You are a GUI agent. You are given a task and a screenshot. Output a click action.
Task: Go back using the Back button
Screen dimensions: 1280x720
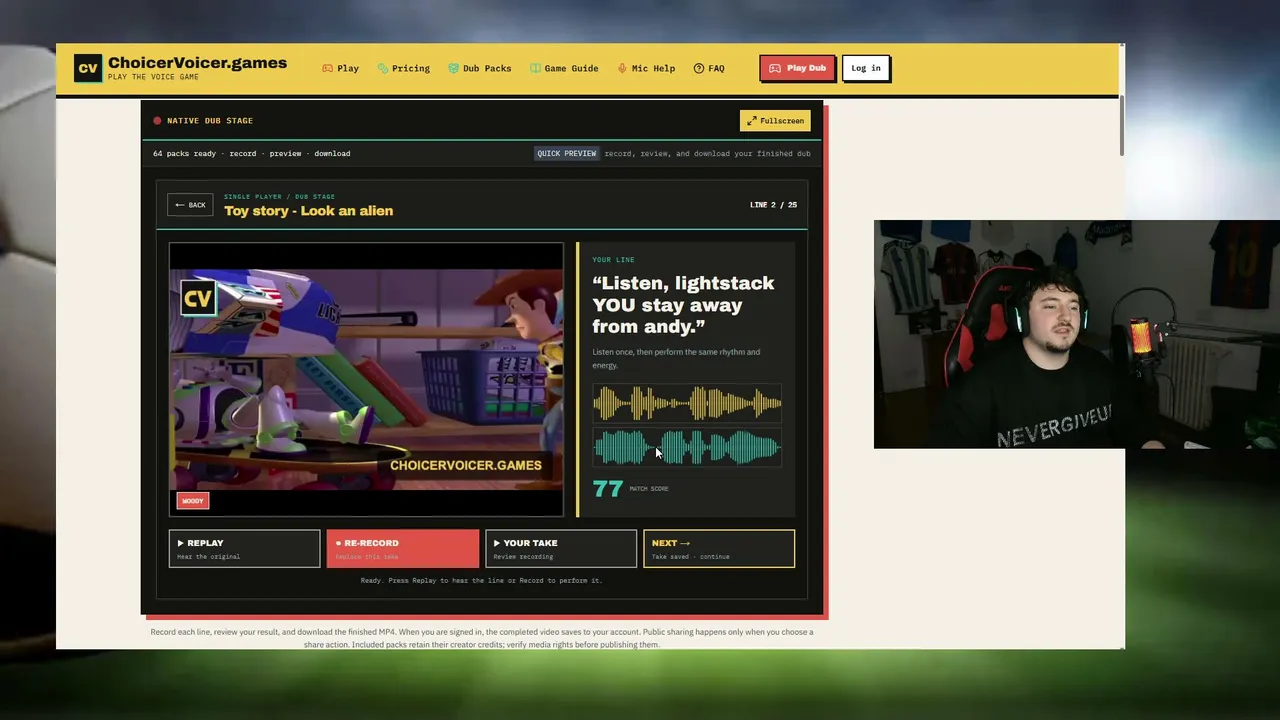(x=190, y=205)
